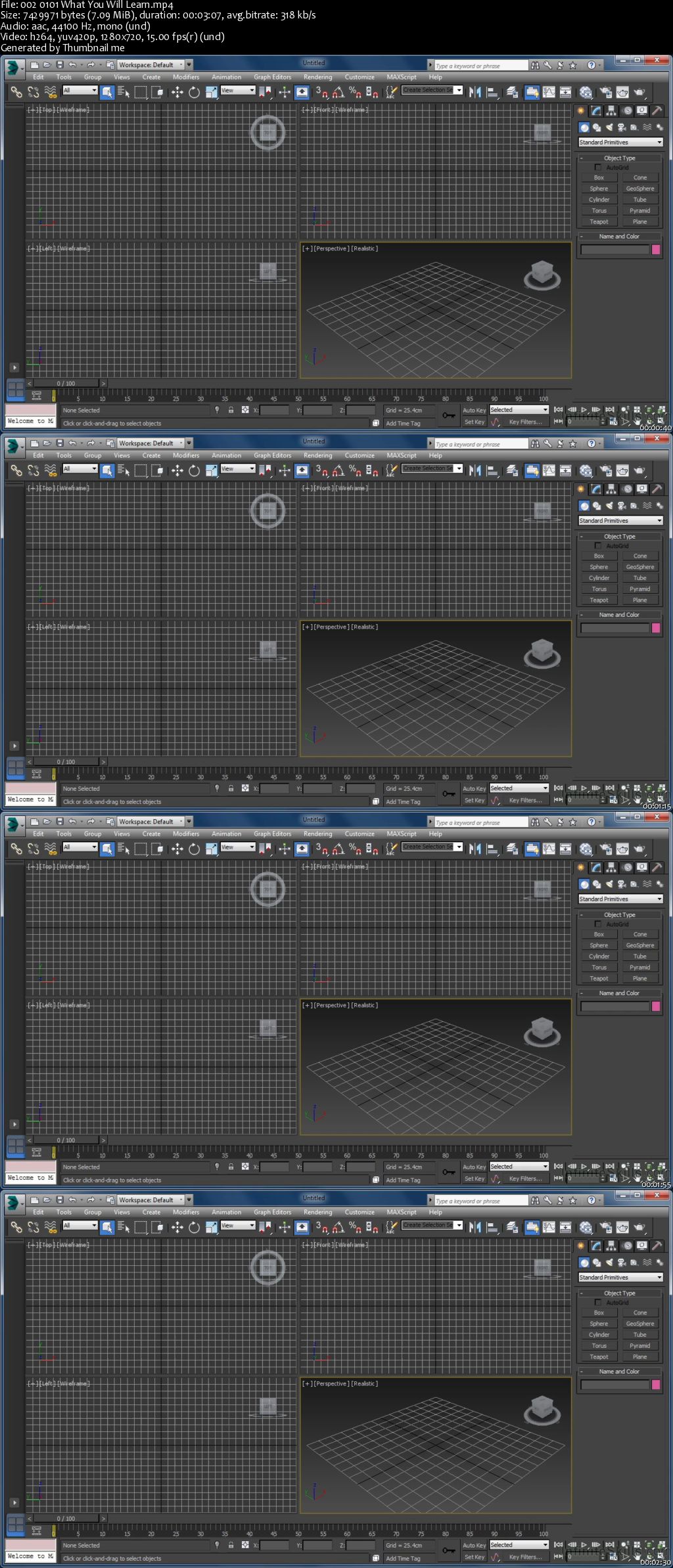This screenshot has height=1568, width=673.
Task: Click the keyword search field in the 00:00:40 frame
Action: pyautogui.click(x=480, y=66)
